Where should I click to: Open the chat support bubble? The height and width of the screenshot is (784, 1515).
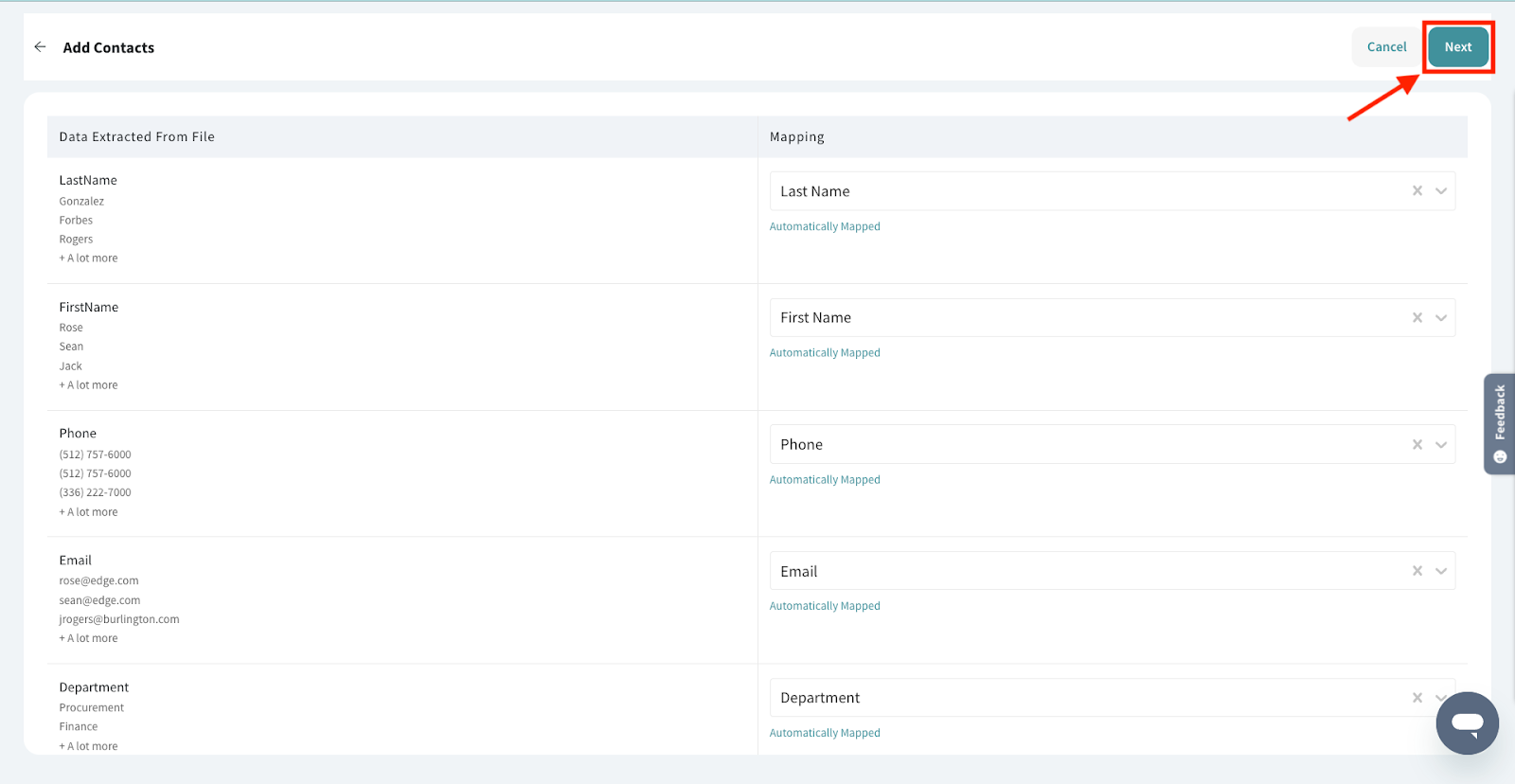[1467, 723]
